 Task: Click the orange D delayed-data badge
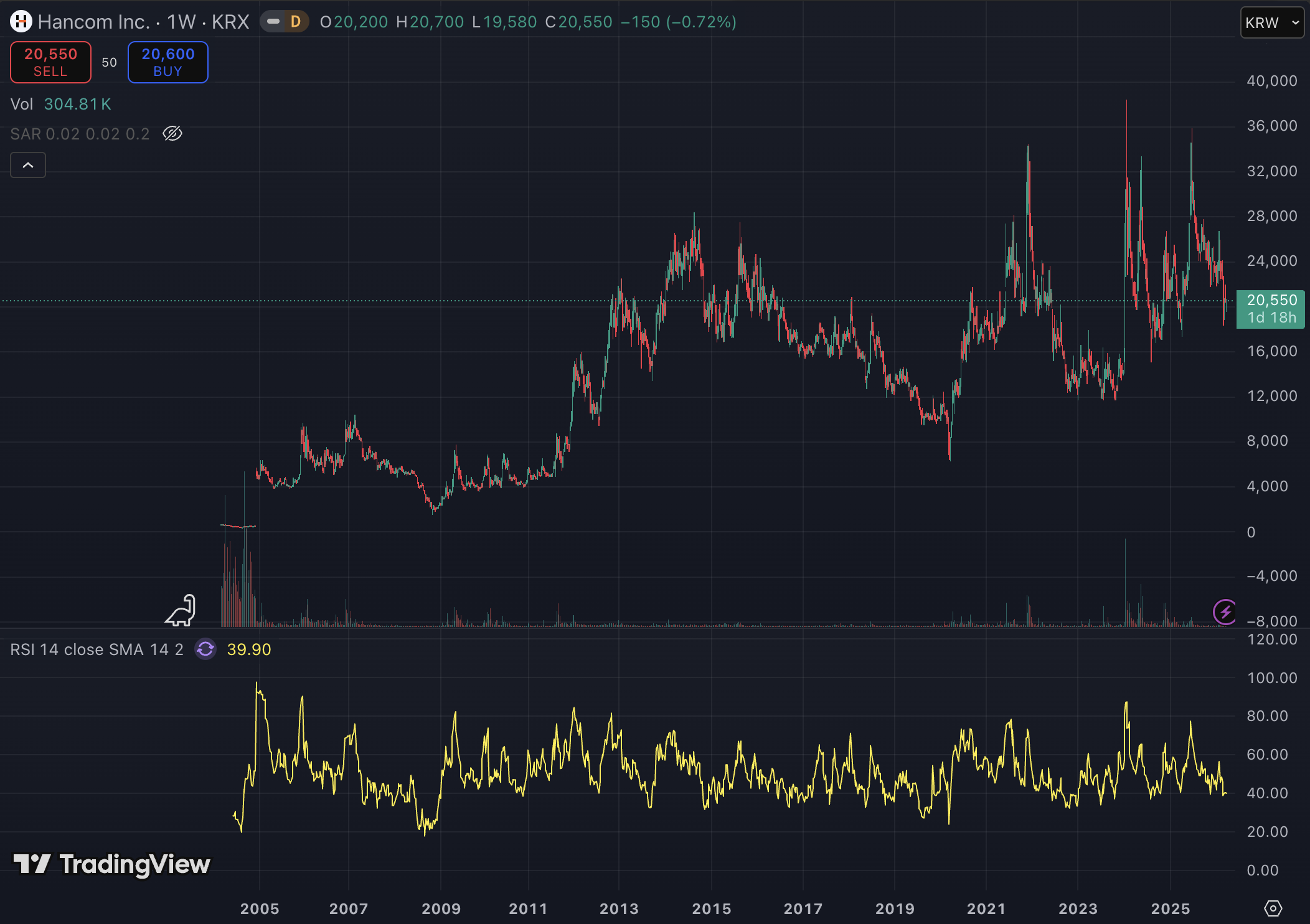(x=296, y=22)
